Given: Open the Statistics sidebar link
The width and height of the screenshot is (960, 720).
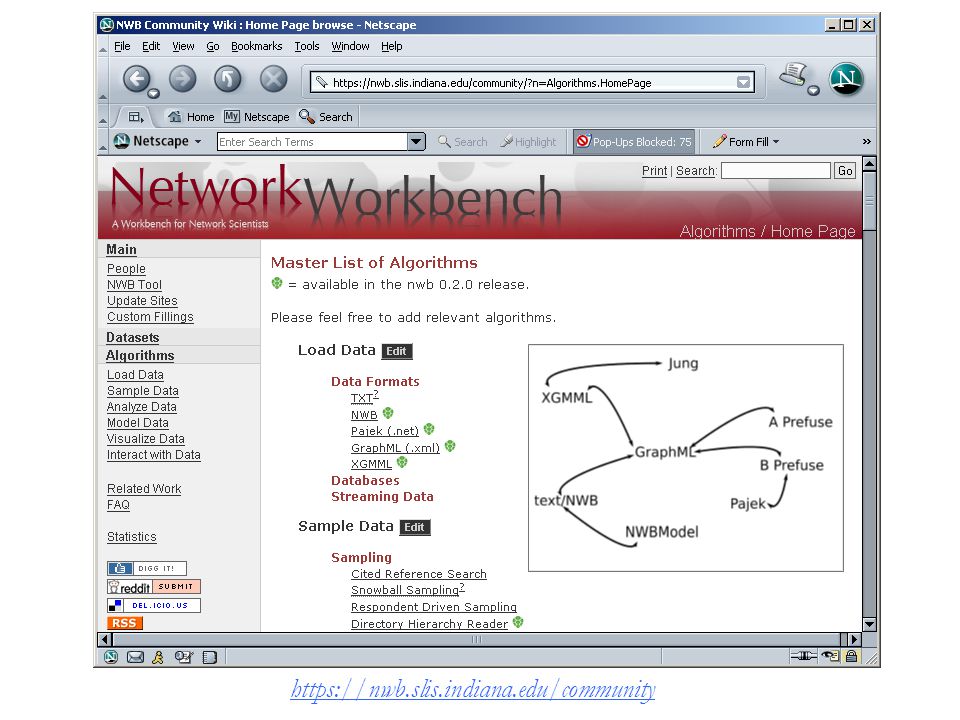Looking at the screenshot, I should pyautogui.click(x=132, y=537).
